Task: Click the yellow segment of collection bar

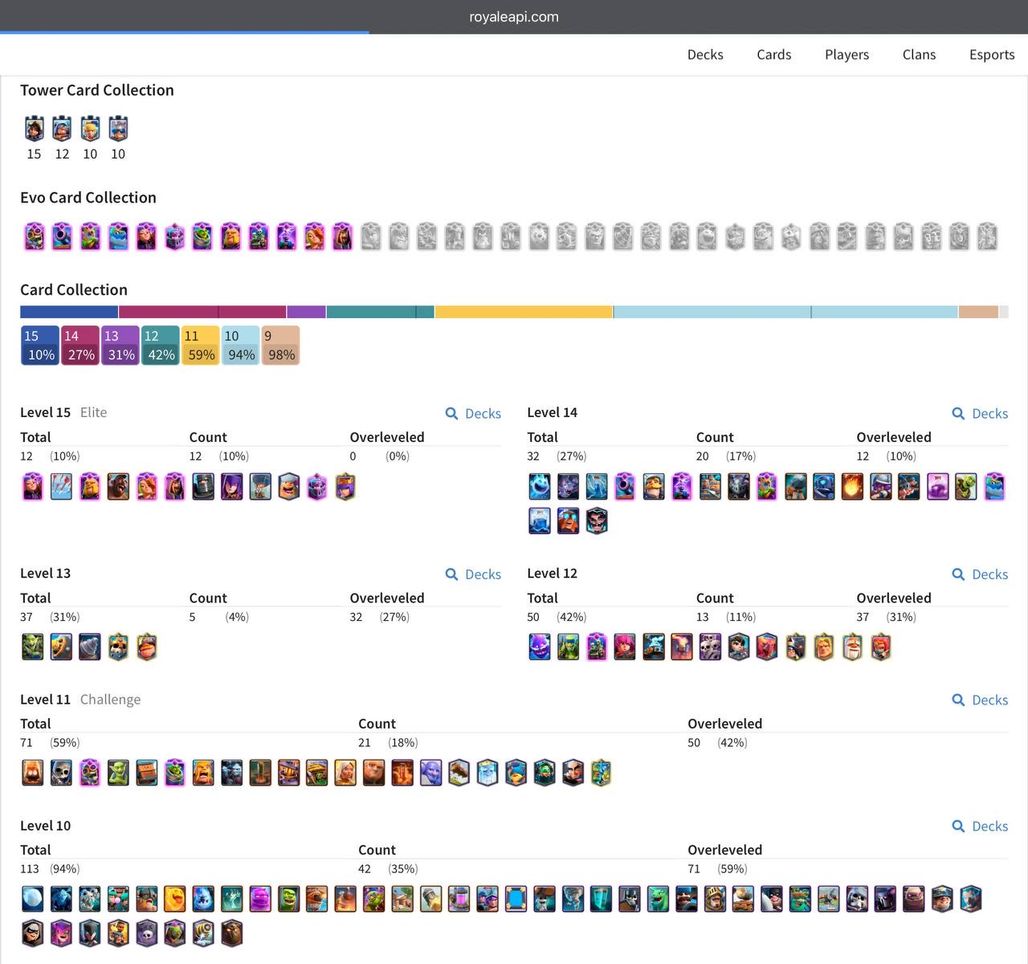Action: (x=524, y=311)
